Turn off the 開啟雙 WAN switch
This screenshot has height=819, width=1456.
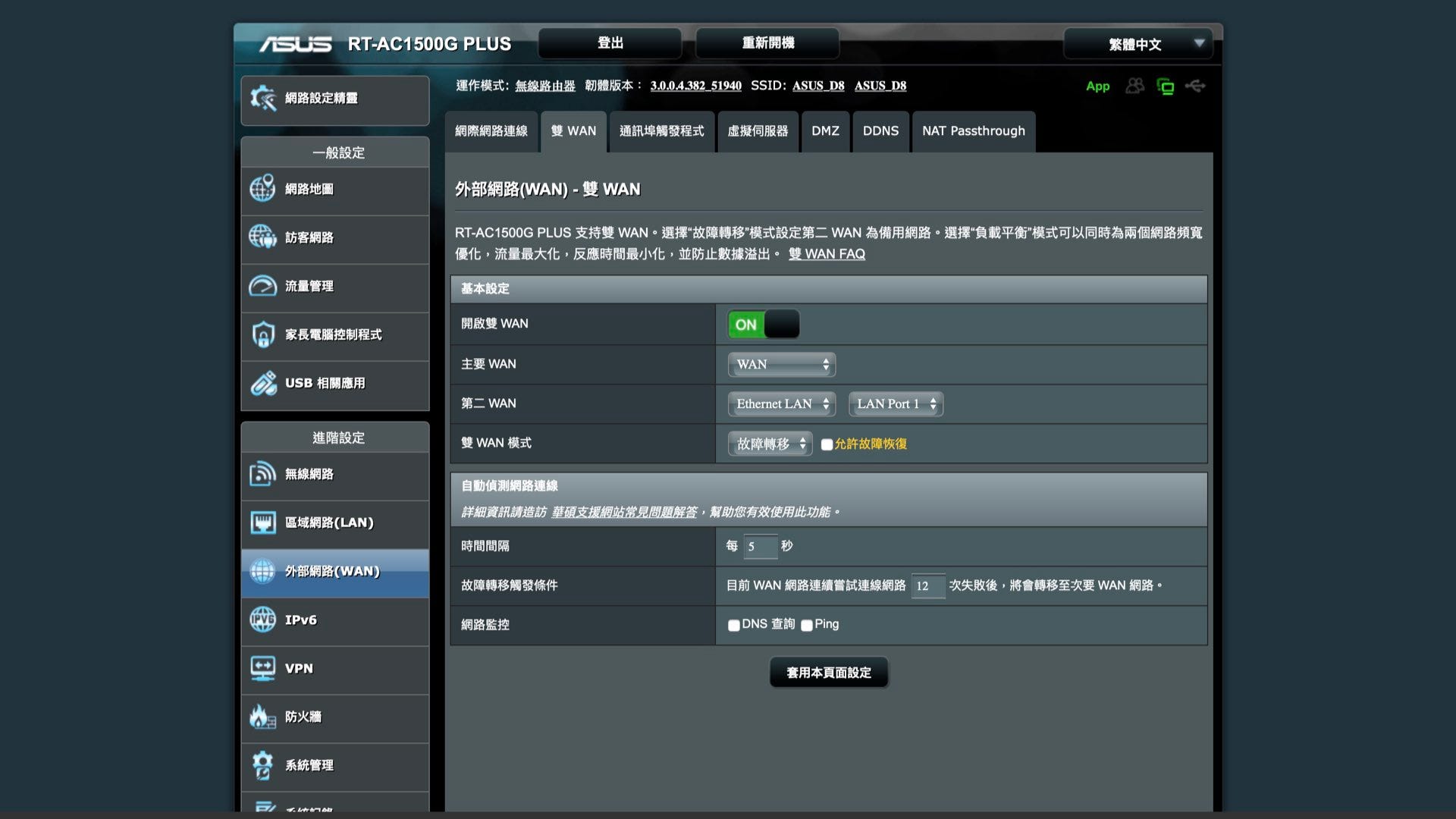(764, 325)
